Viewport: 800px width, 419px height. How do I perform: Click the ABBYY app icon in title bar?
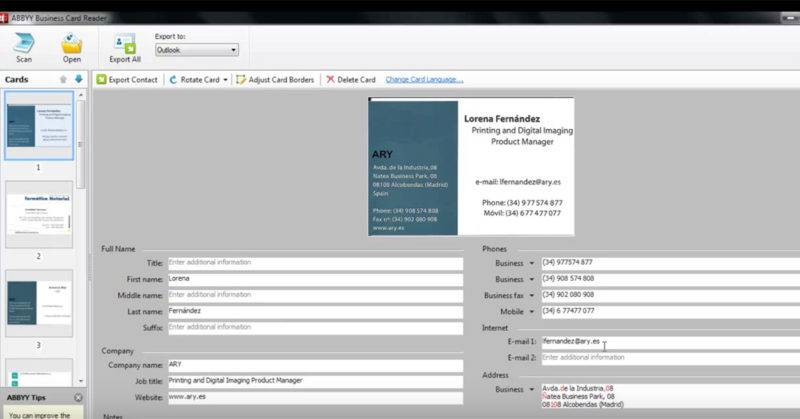coord(4,18)
